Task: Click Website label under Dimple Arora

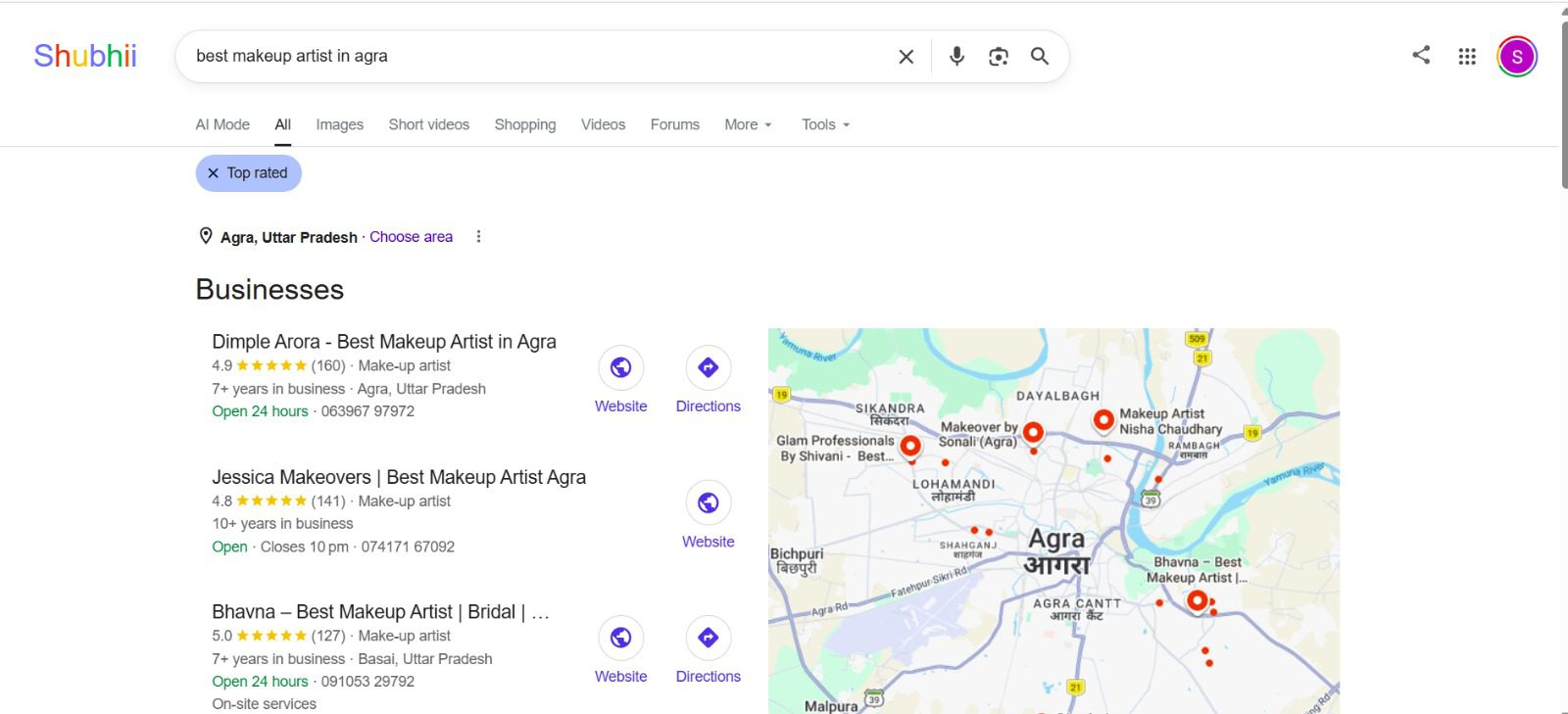Action: point(620,406)
